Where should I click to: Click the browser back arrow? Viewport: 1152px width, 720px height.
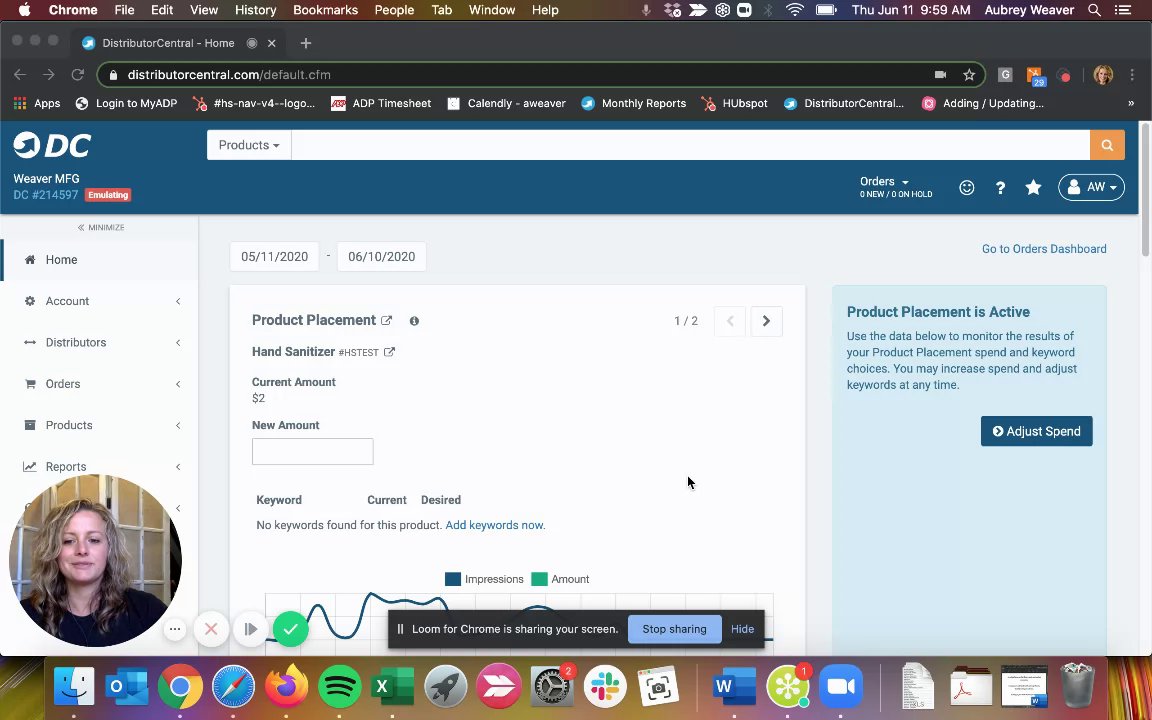coord(20,74)
